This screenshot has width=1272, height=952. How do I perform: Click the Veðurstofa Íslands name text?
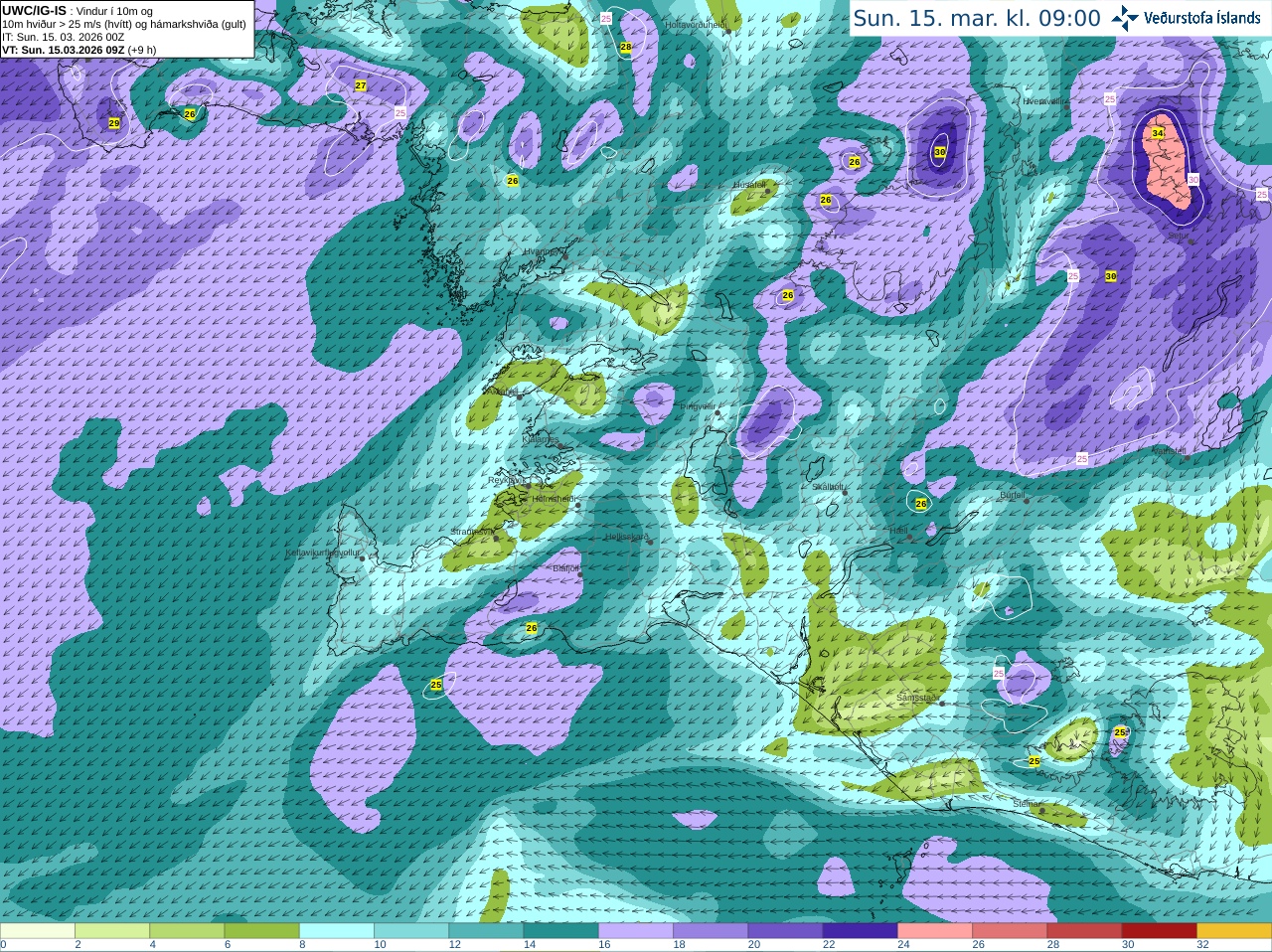tap(1202, 18)
